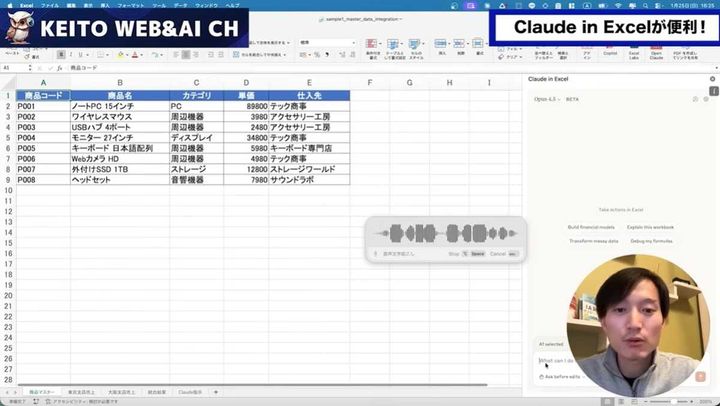Open the fill color dropdown arrow
Screen dimensions: 720x406
click(x=127, y=55)
